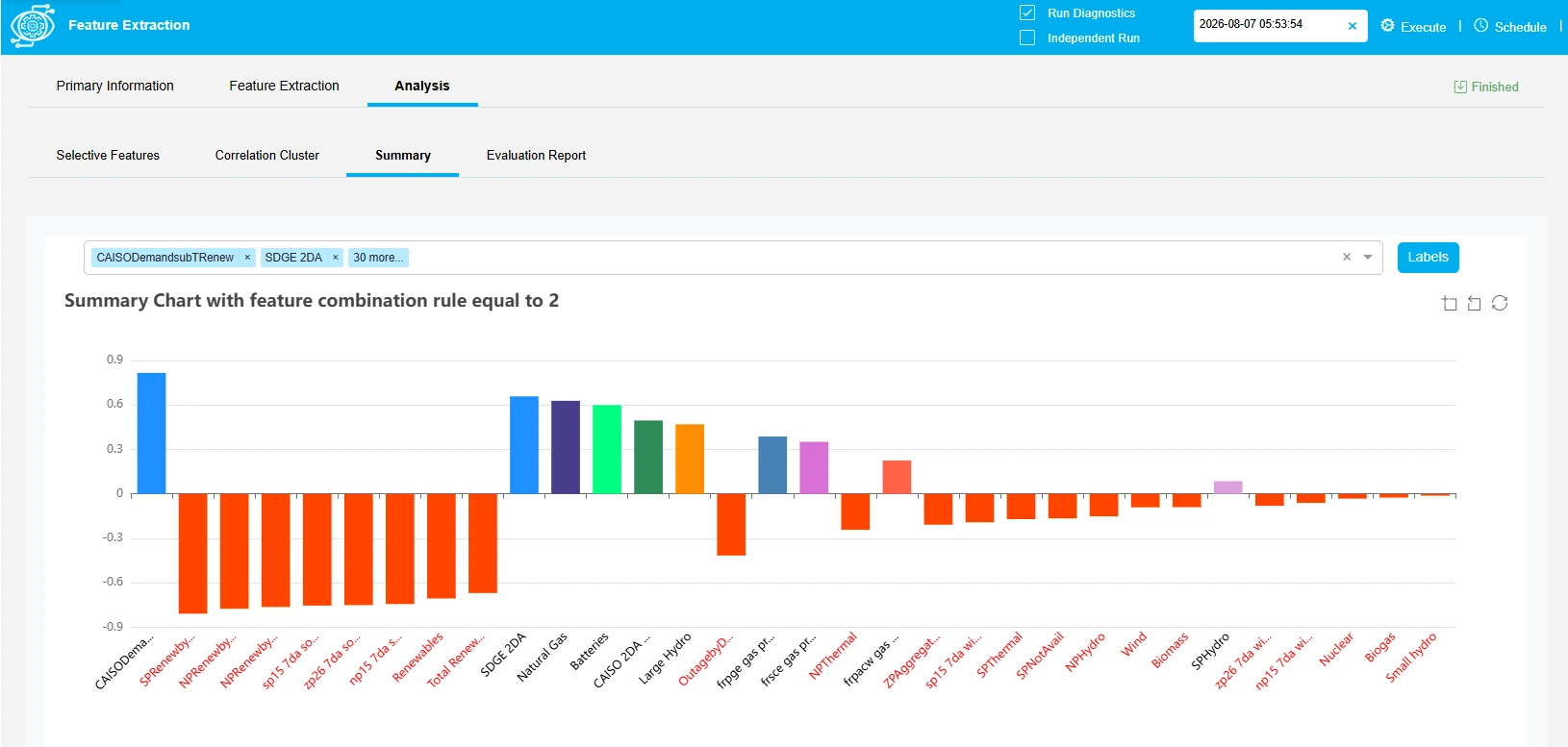This screenshot has width=1568, height=747.
Task: Click the Nuclear axis label
Action: (1336, 649)
